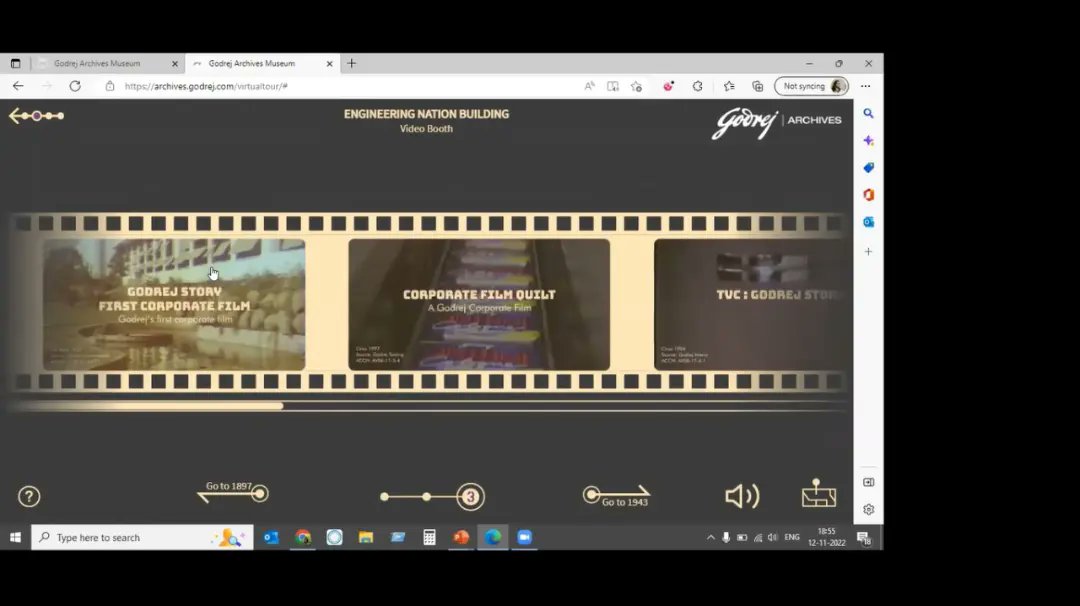The height and width of the screenshot is (606, 1080).
Task: Open Edge sidebar search icon
Action: click(869, 113)
